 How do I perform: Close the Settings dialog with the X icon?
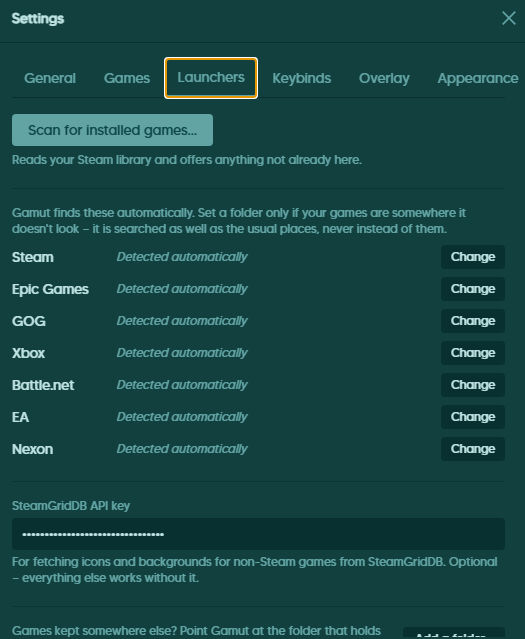(x=509, y=18)
